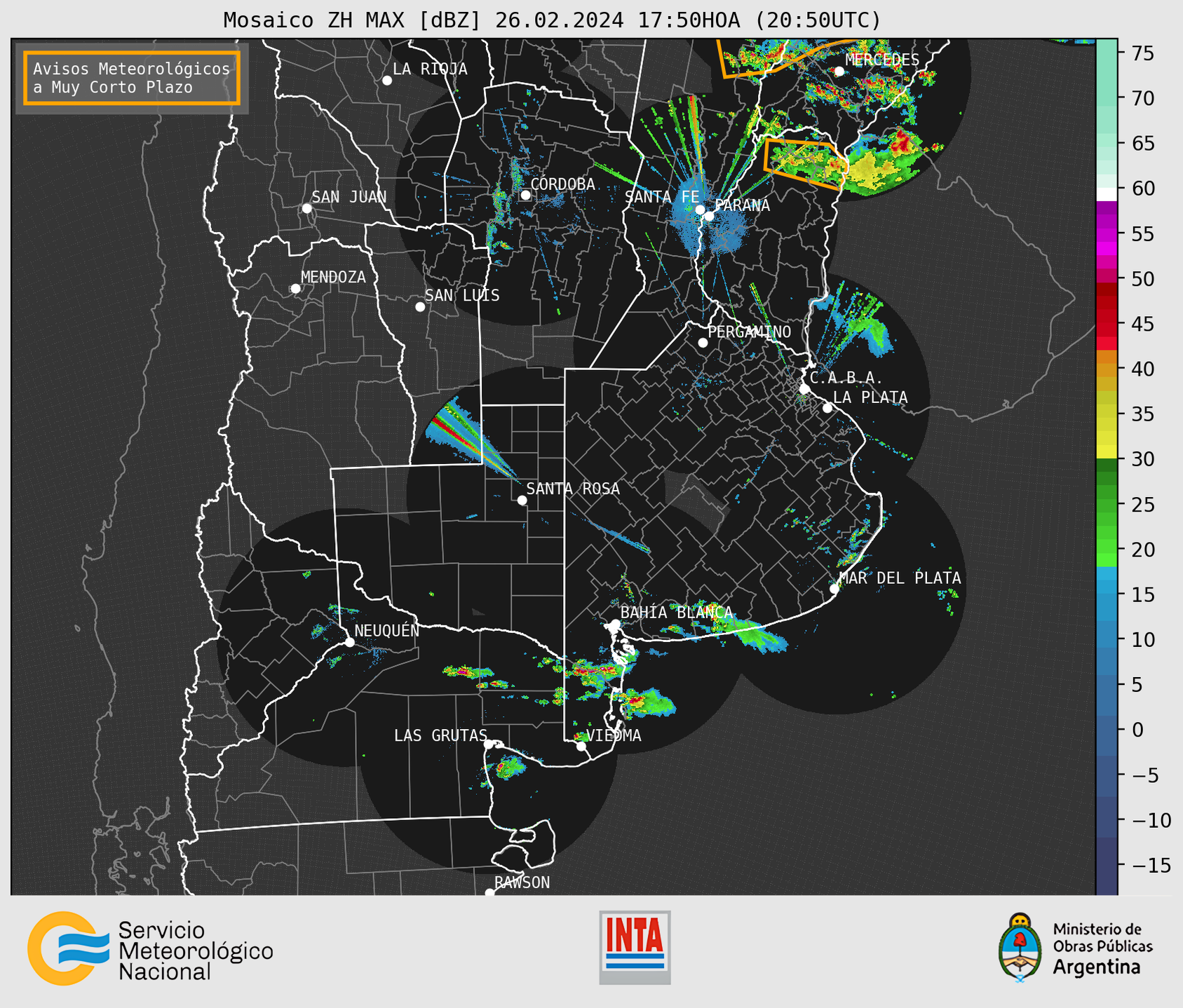Click the C.A.B.A. city marker dot
The image size is (1183, 1008).
point(805,389)
